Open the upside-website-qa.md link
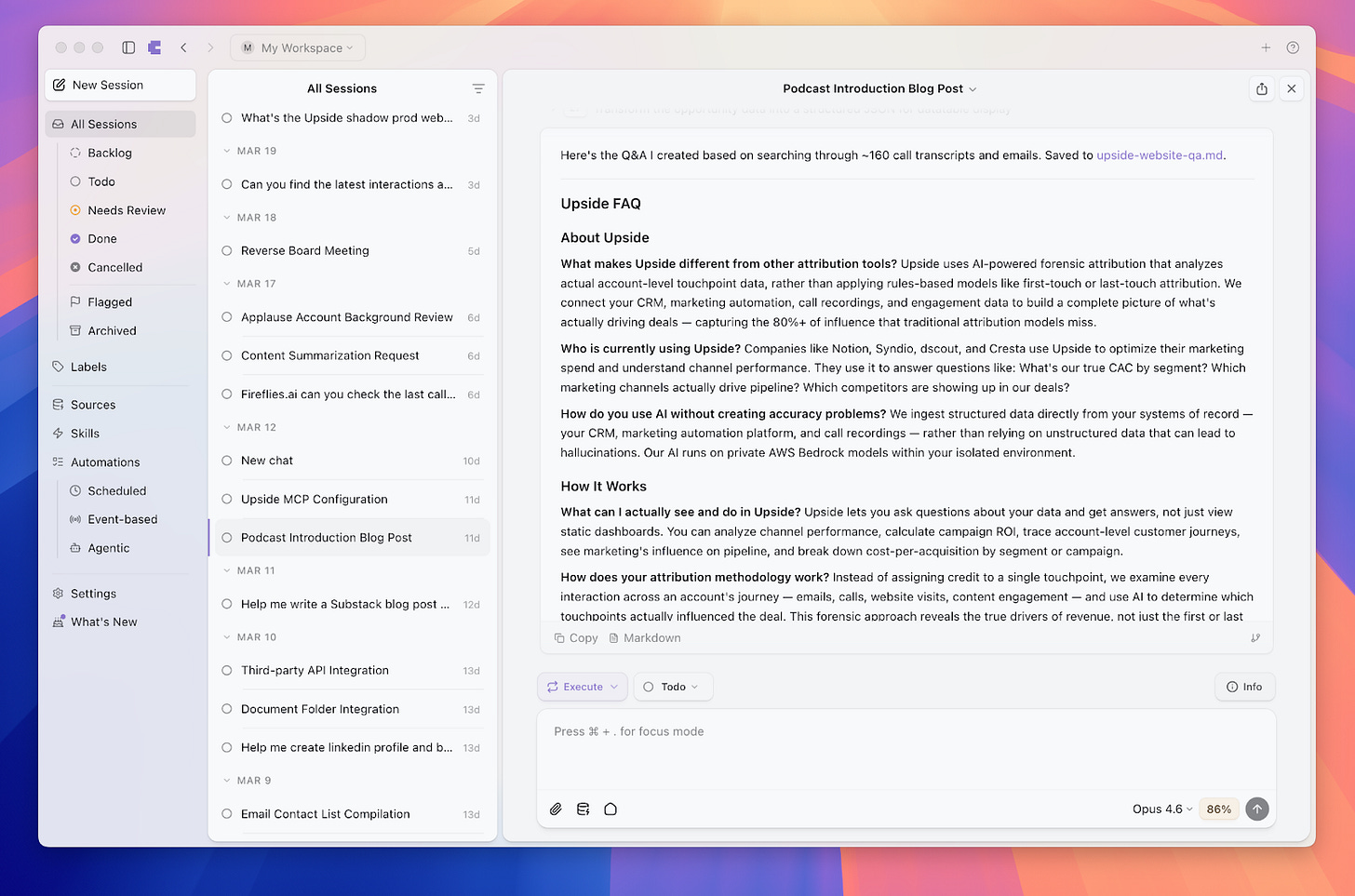 tap(1160, 155)
